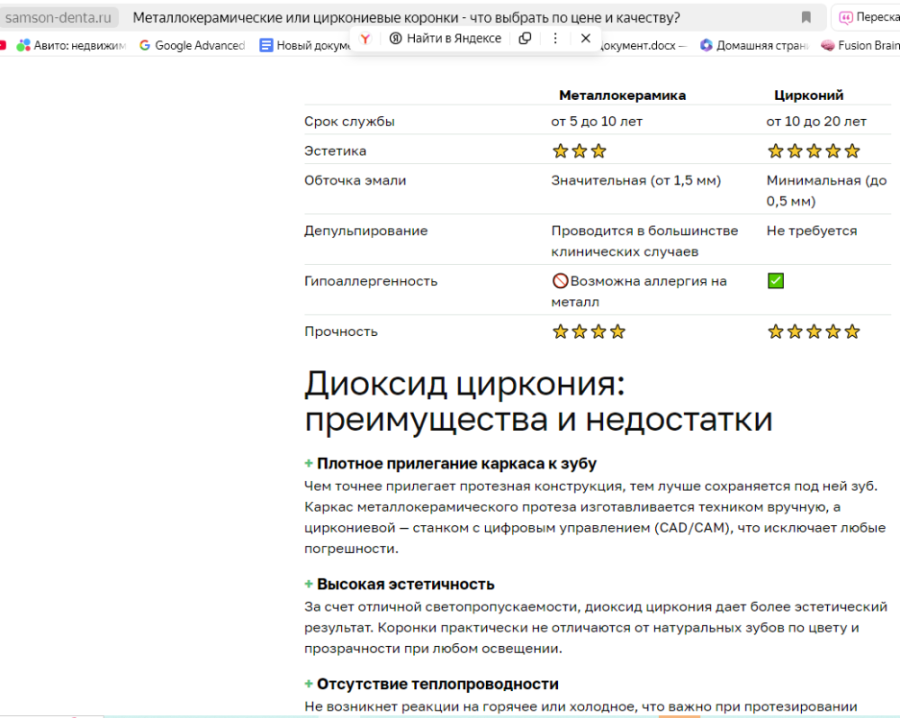Click the fifth star of zirconium's Прочность rating
The height and width of the screenshot is (718, 900).
850,331
